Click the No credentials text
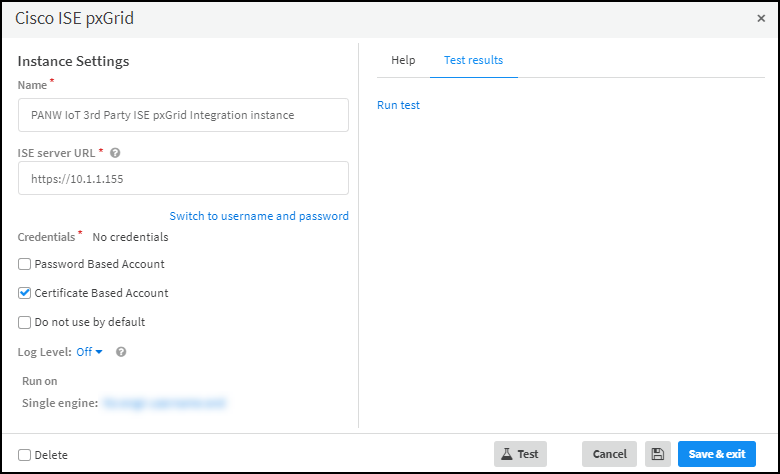This screenshot has width=780, height=474. pyautogui.click(x=130, y=237)
